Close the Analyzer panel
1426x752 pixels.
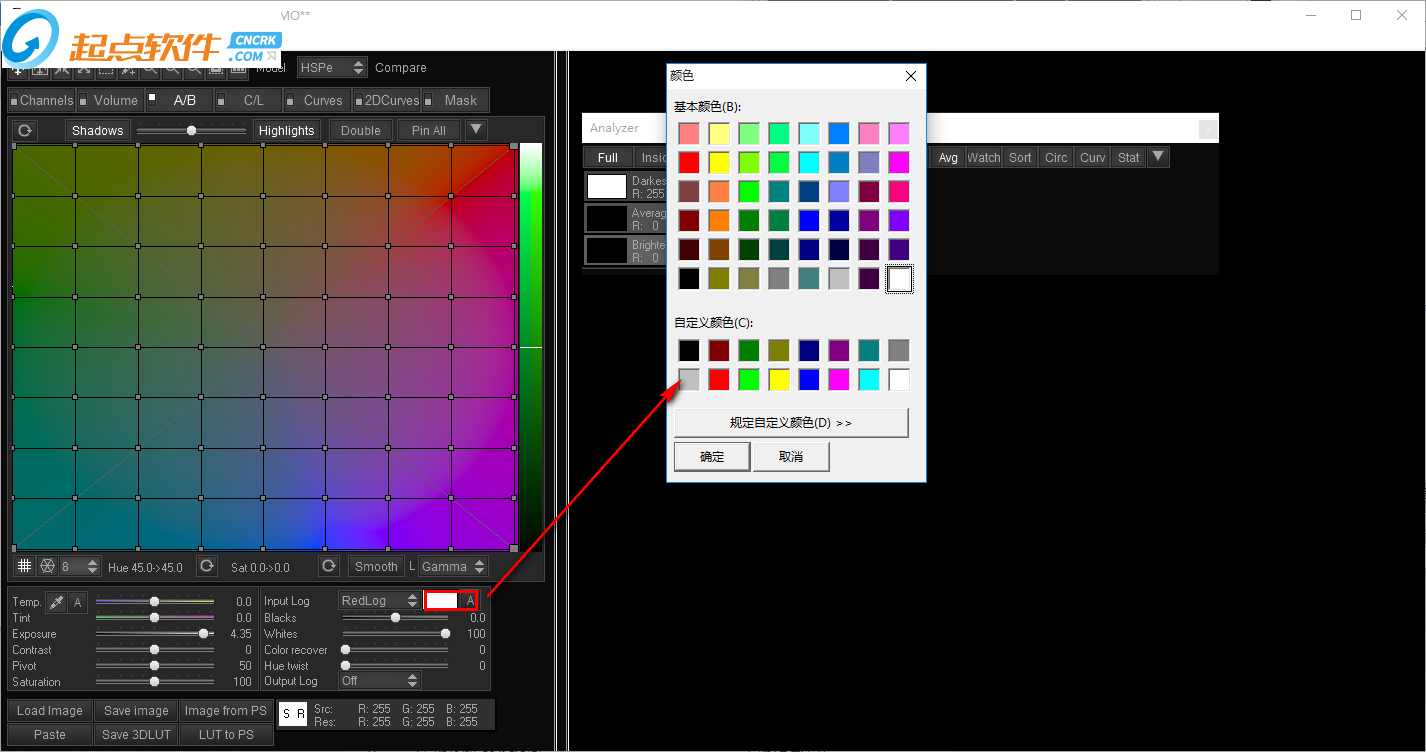(x=1208, y=128)
